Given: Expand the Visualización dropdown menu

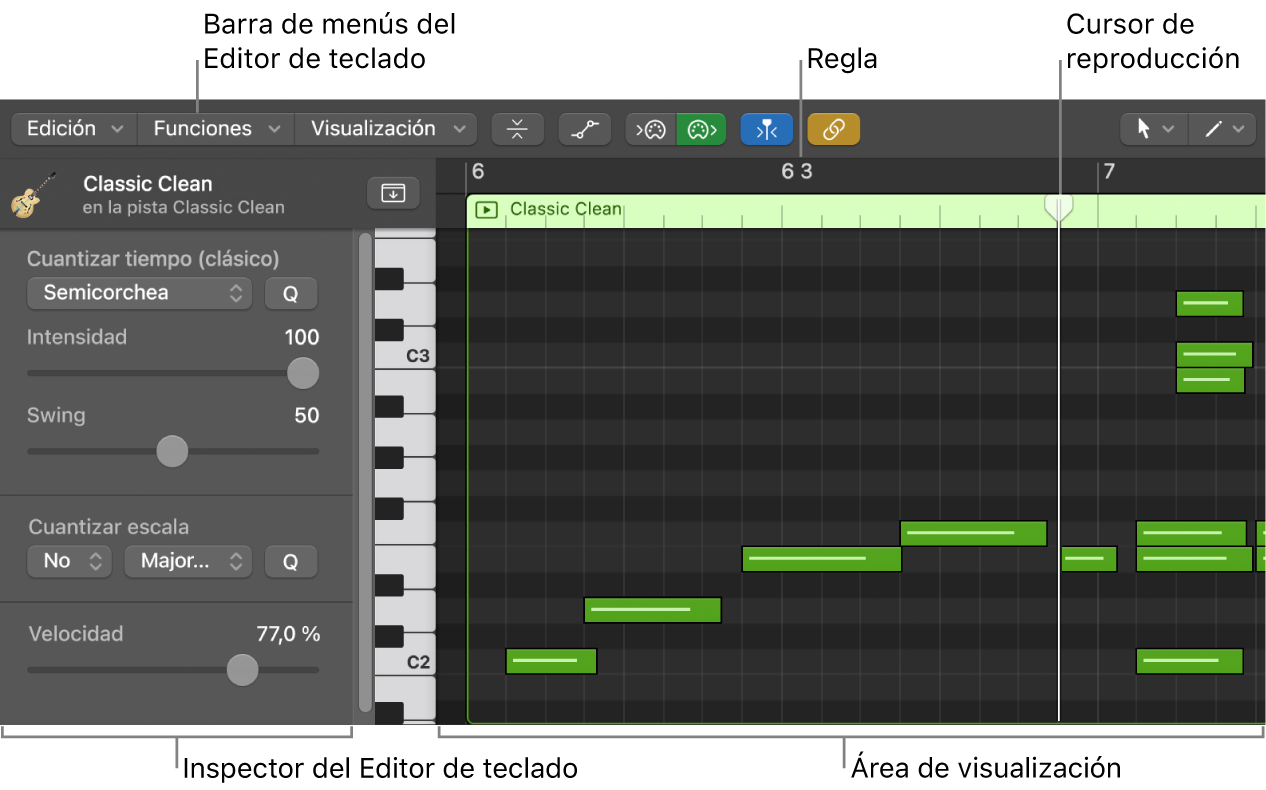Looking at the screenshot, I should tap(385, 129).
